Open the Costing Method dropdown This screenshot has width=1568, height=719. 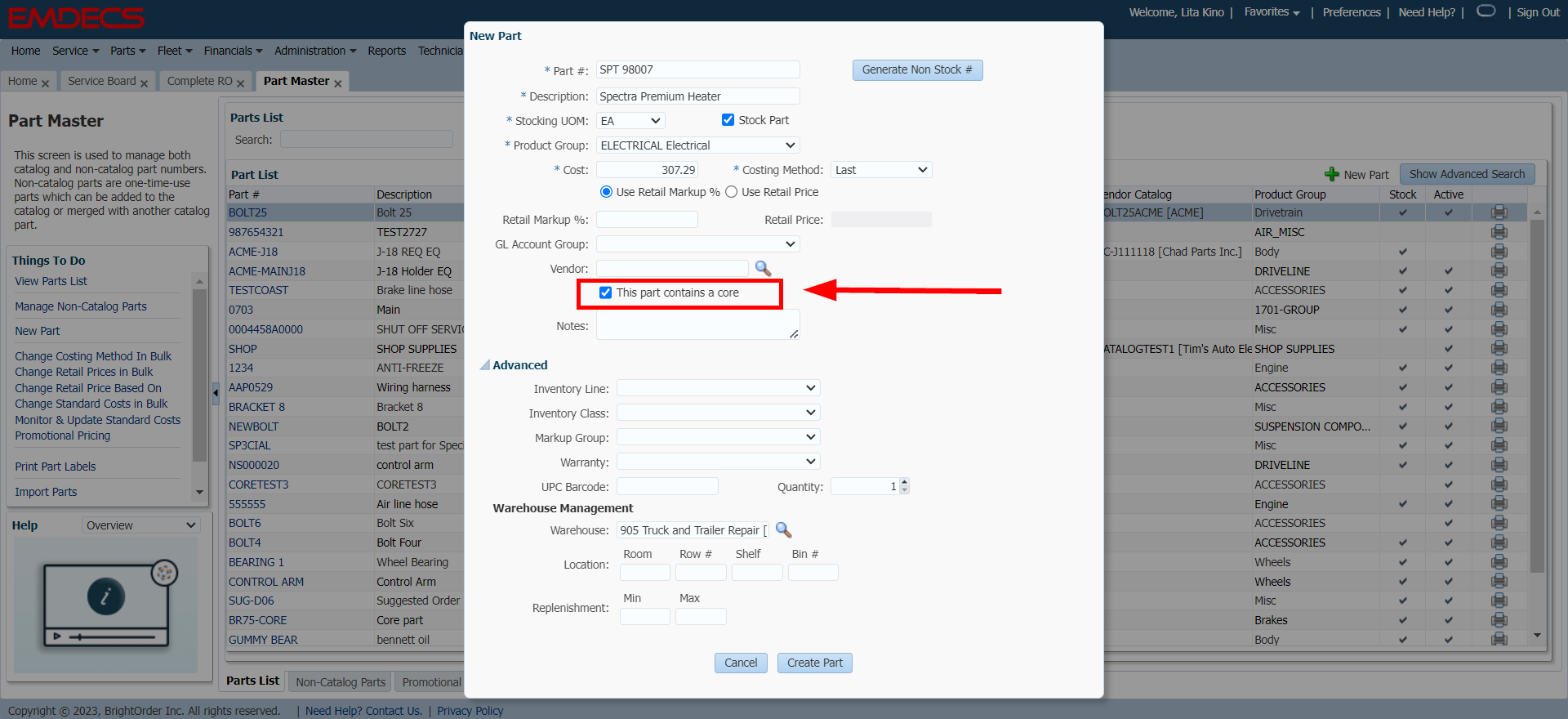pos(881,170)
